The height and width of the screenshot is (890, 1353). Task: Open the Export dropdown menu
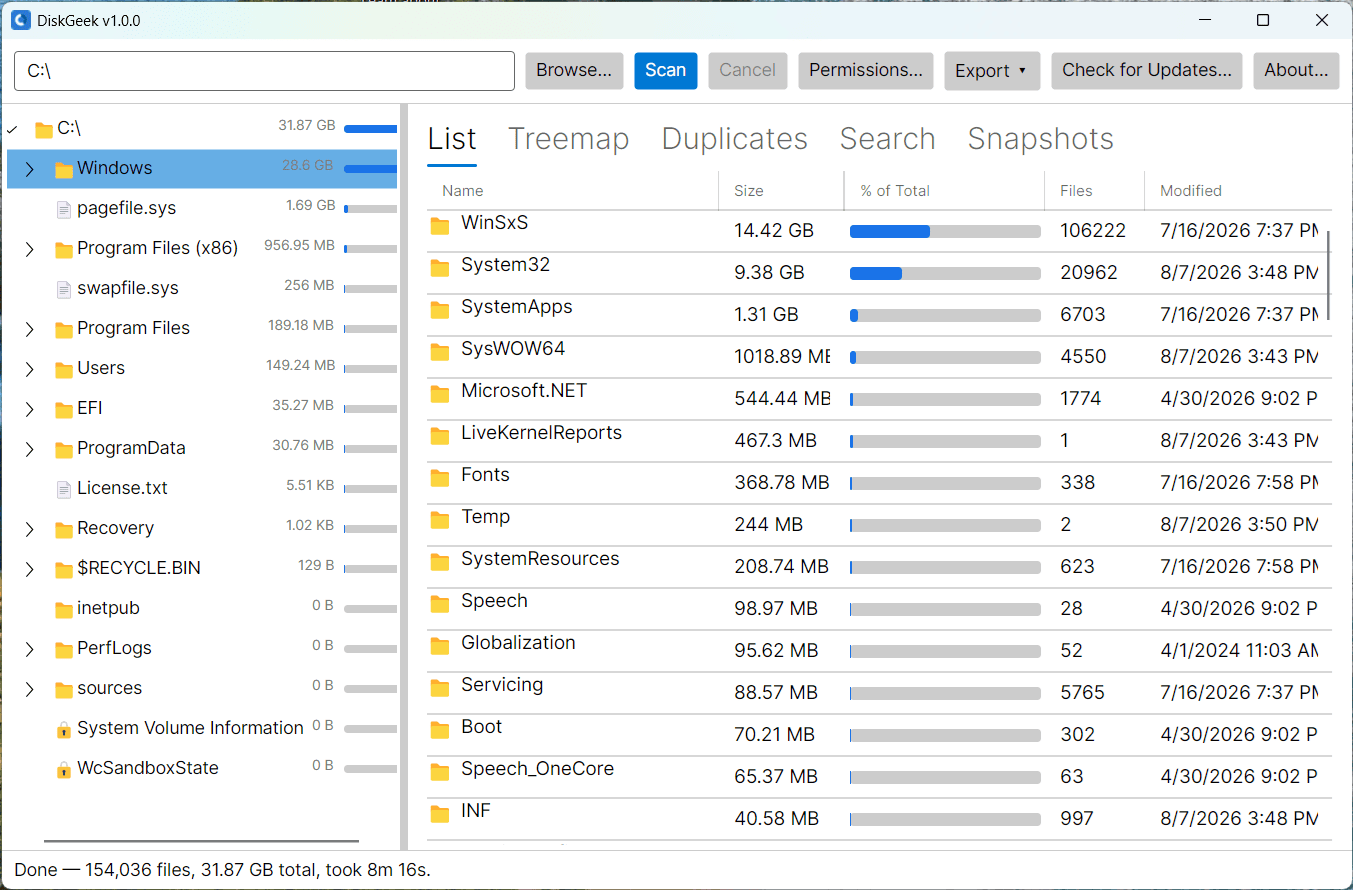coord(992,71)
